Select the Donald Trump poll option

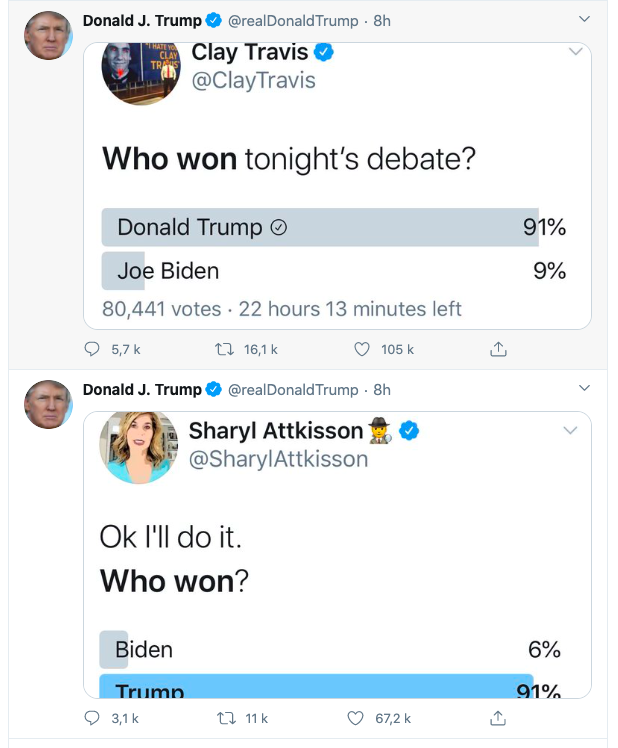coord(306,227)
